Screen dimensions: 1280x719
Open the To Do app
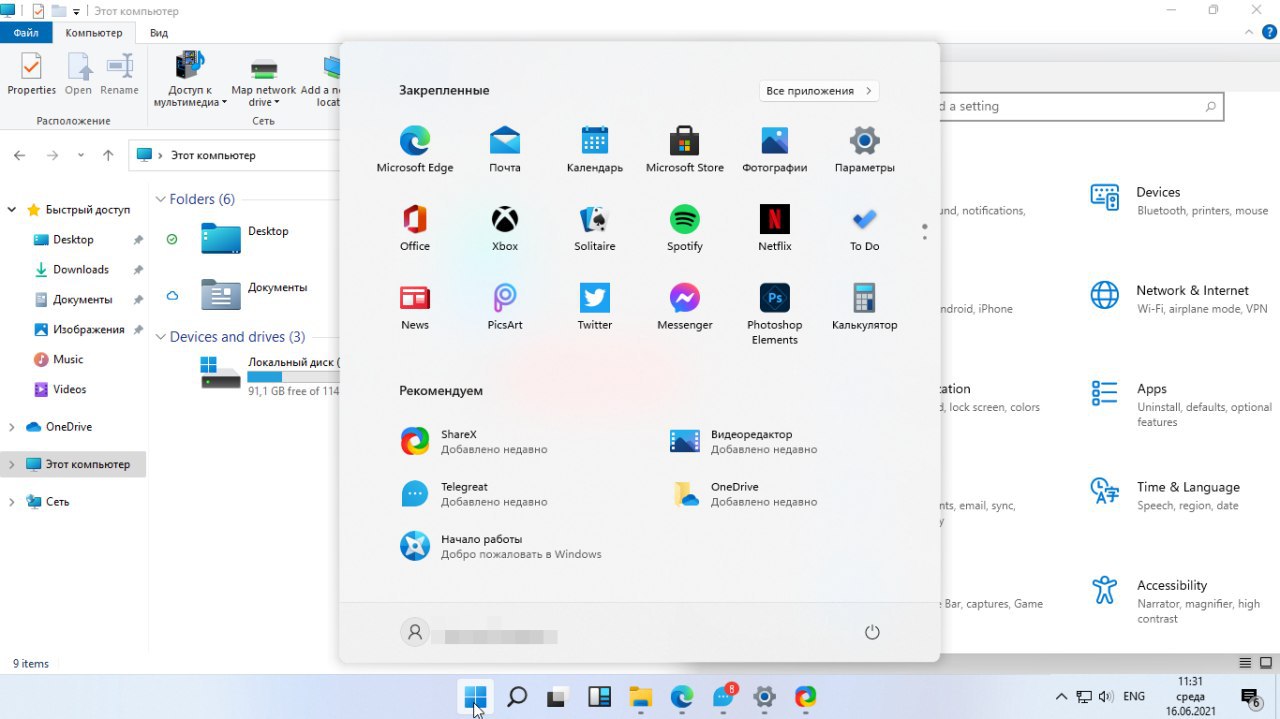pos(865,228)
